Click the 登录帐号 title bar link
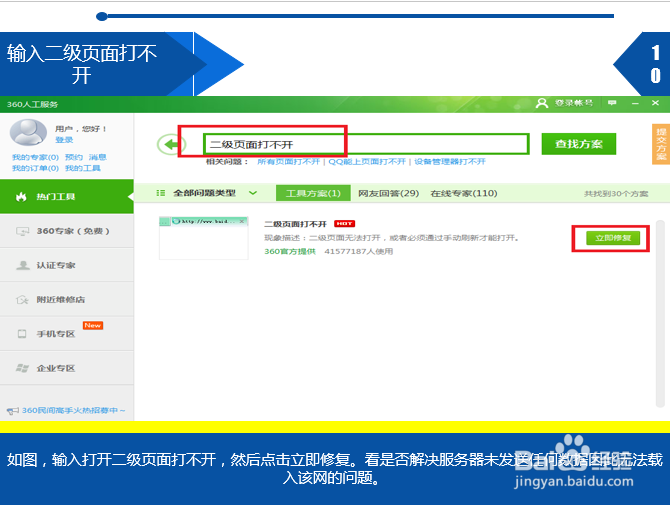Screen dimensions: 670x505 tap(574, 103)
